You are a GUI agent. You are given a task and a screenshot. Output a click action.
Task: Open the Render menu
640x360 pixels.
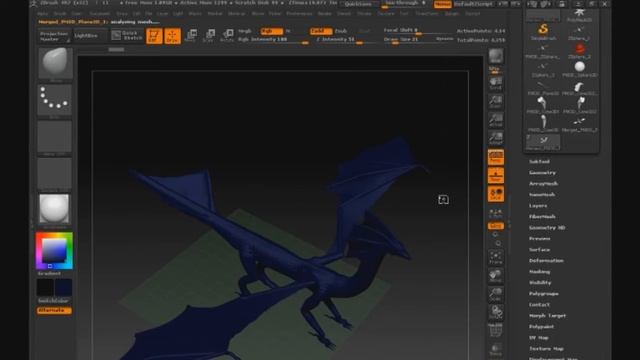pyautogui.click(x=324, y=13)
